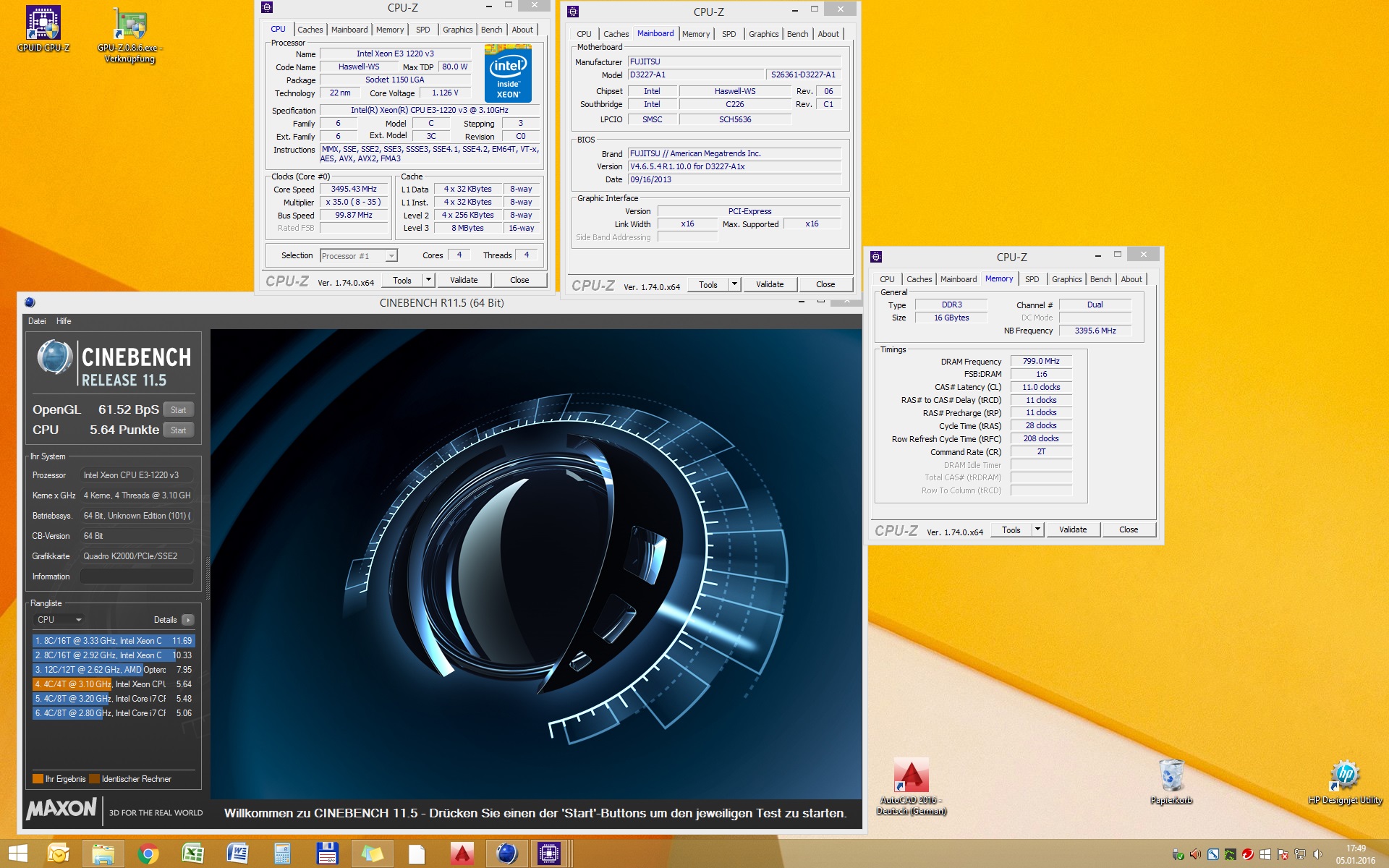Open the Processor #1 selection dropdown
The height and width of the screenshot is (868, 1389).
359,255
